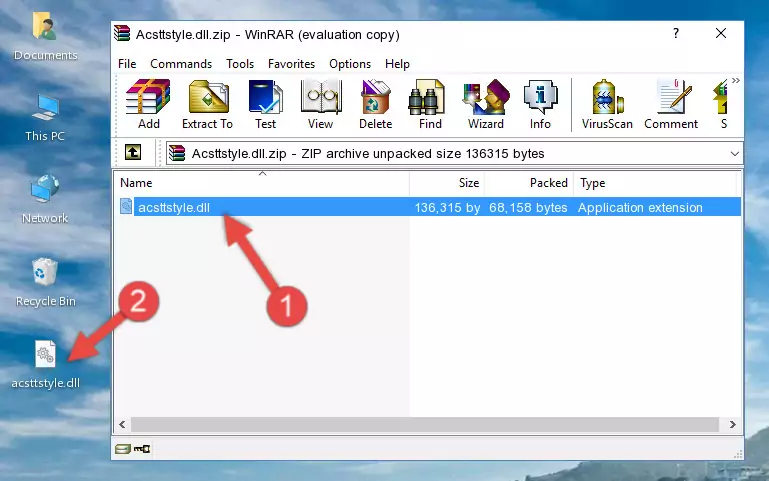Image resolution: width=769 pixels, height=481 pixels.
Task: Run VirusScan on archive
Action: tap(607, 104)
